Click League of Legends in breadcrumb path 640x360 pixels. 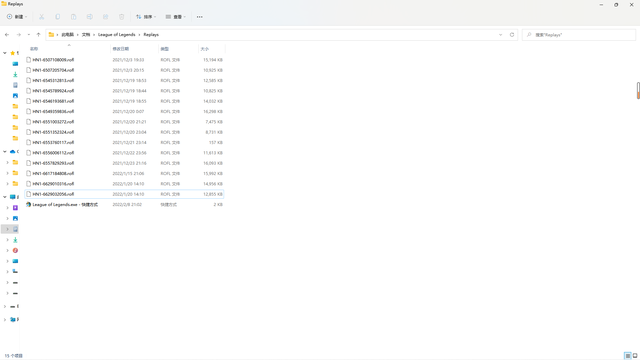(x=116, y=35)
